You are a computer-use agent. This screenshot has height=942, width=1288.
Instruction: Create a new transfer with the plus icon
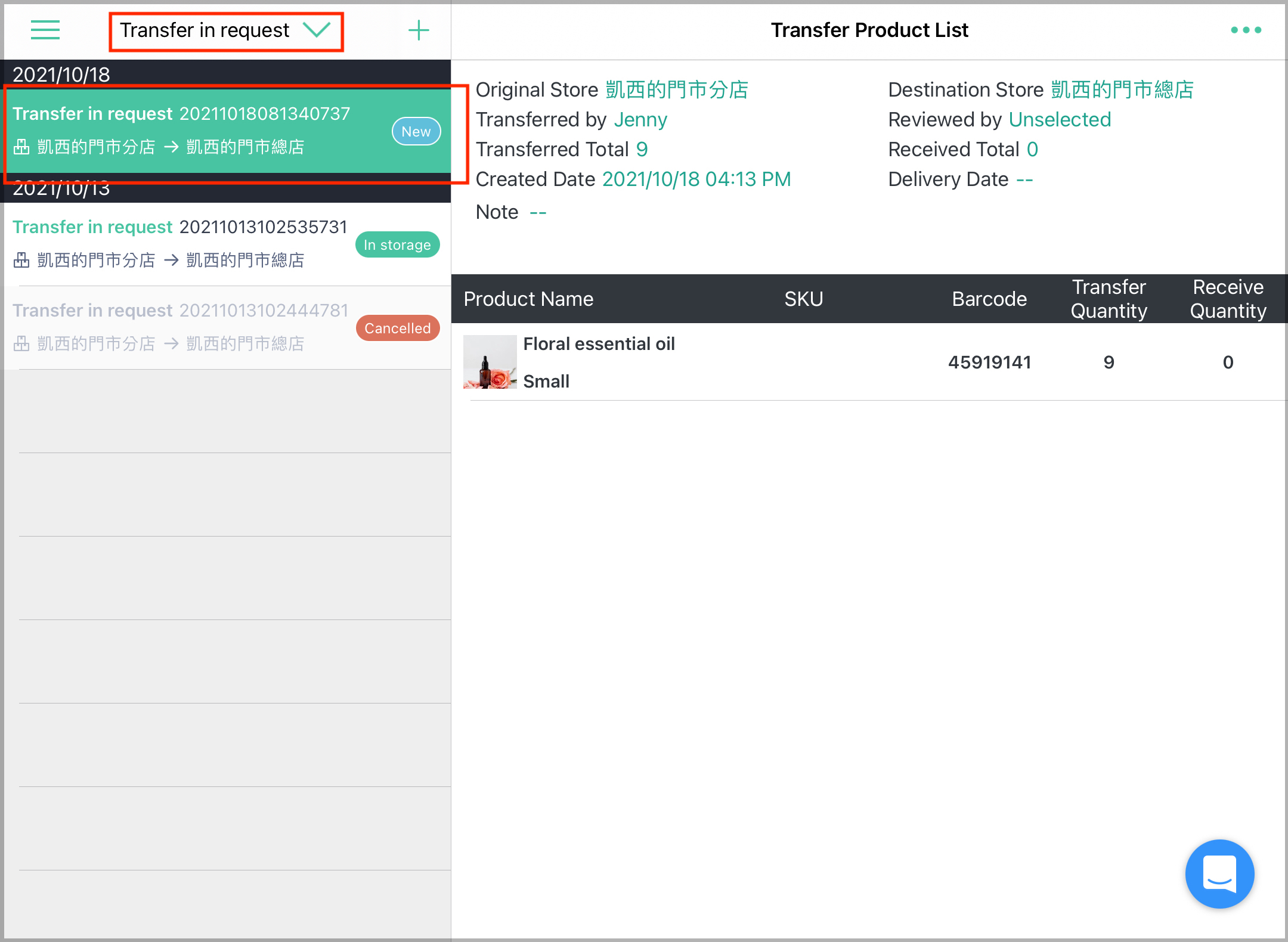pos(419,30)
